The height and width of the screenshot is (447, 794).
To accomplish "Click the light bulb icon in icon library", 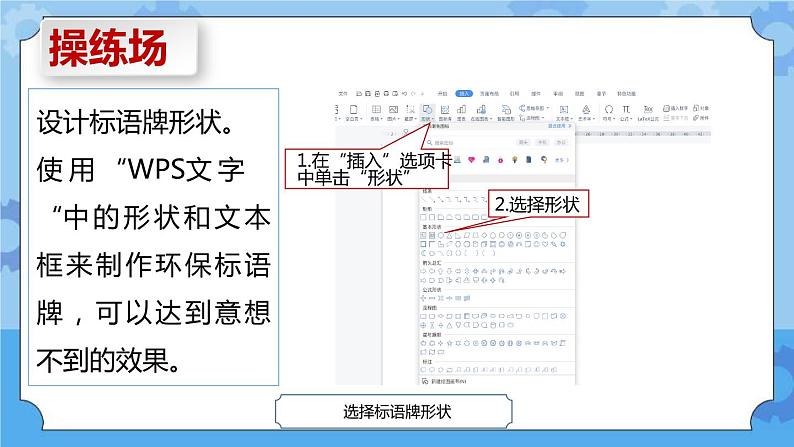I will click(x=514, y=159).
